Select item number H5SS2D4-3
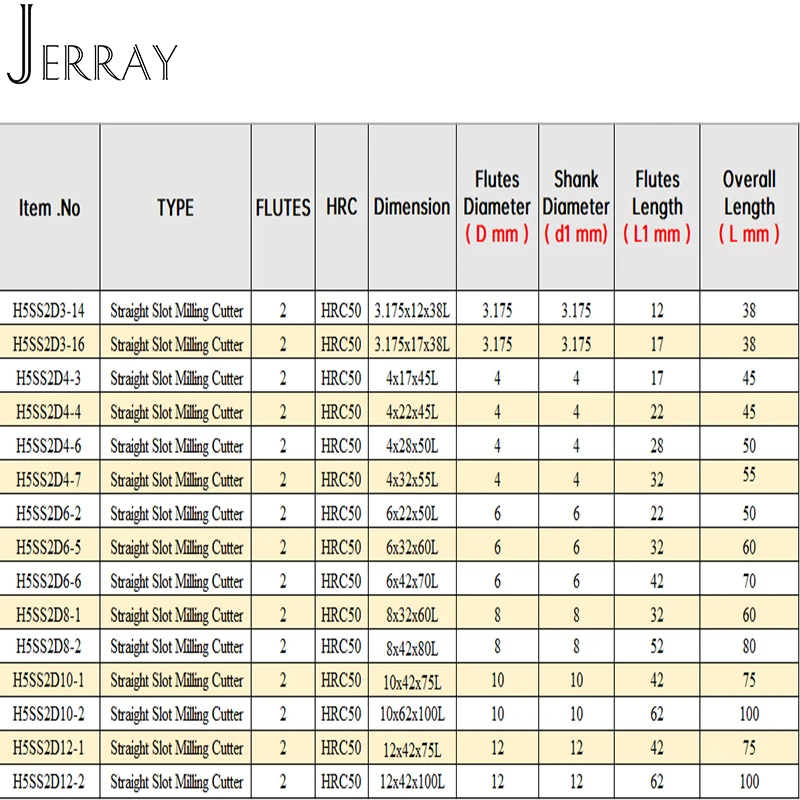The width and height of the screenshot is (800, 800). 48,378
